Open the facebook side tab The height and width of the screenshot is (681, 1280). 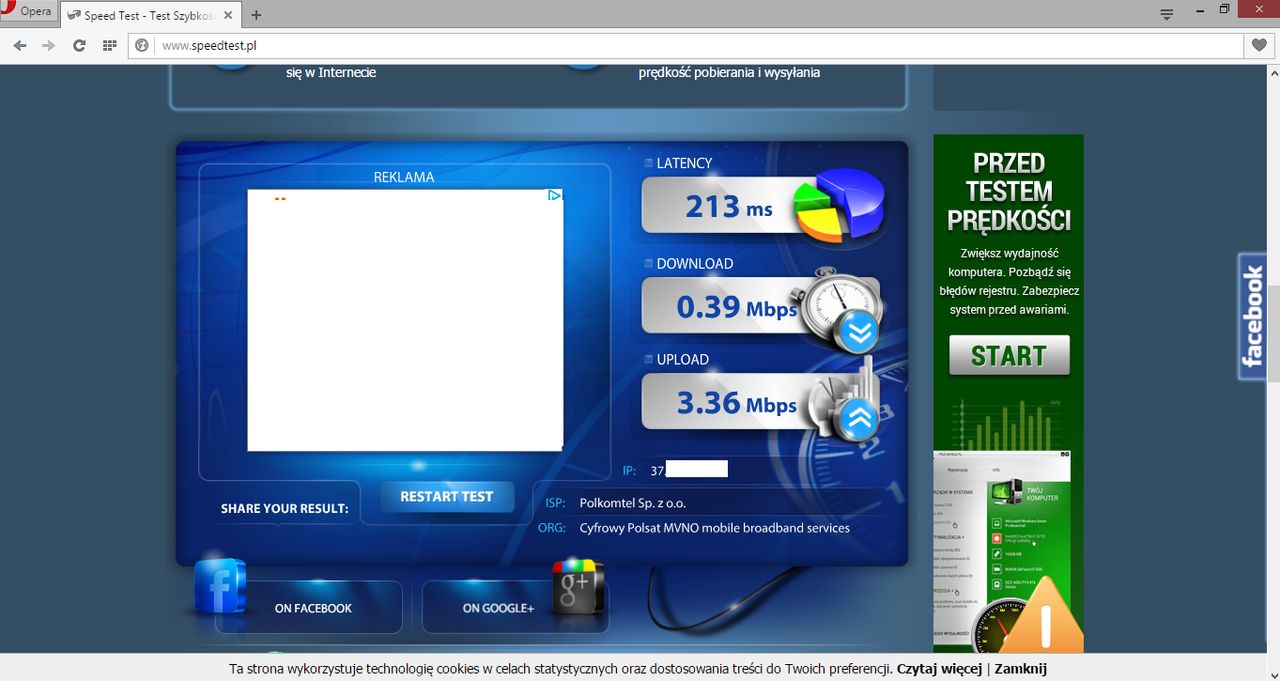click(1252, 316)
